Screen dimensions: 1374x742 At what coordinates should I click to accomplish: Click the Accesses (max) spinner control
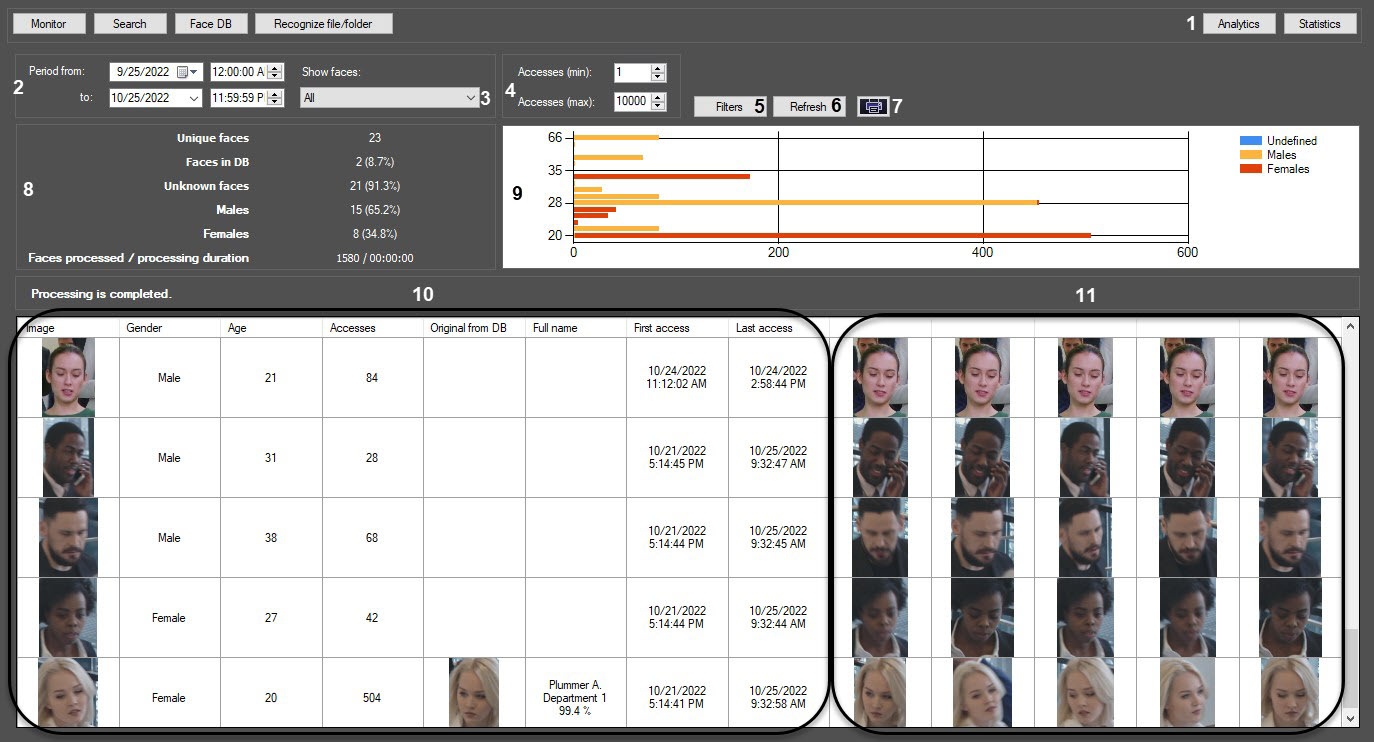[657, 101]
